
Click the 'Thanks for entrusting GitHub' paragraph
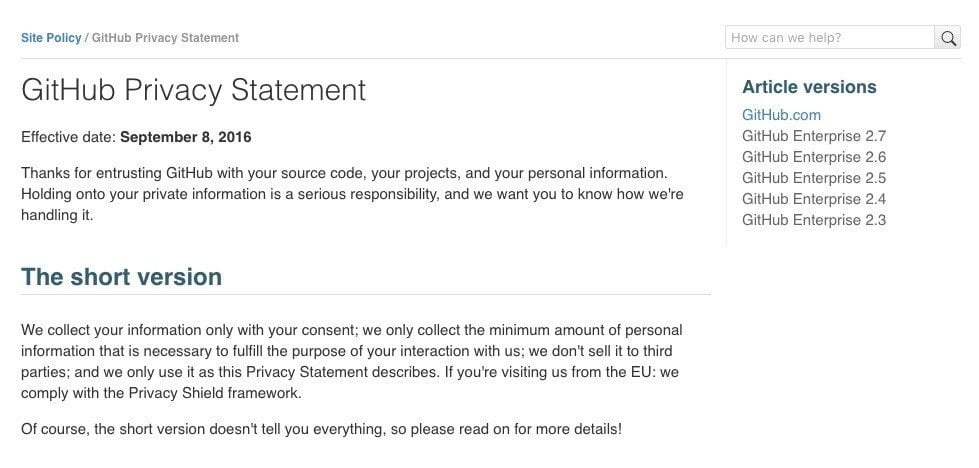pos(352,194)
